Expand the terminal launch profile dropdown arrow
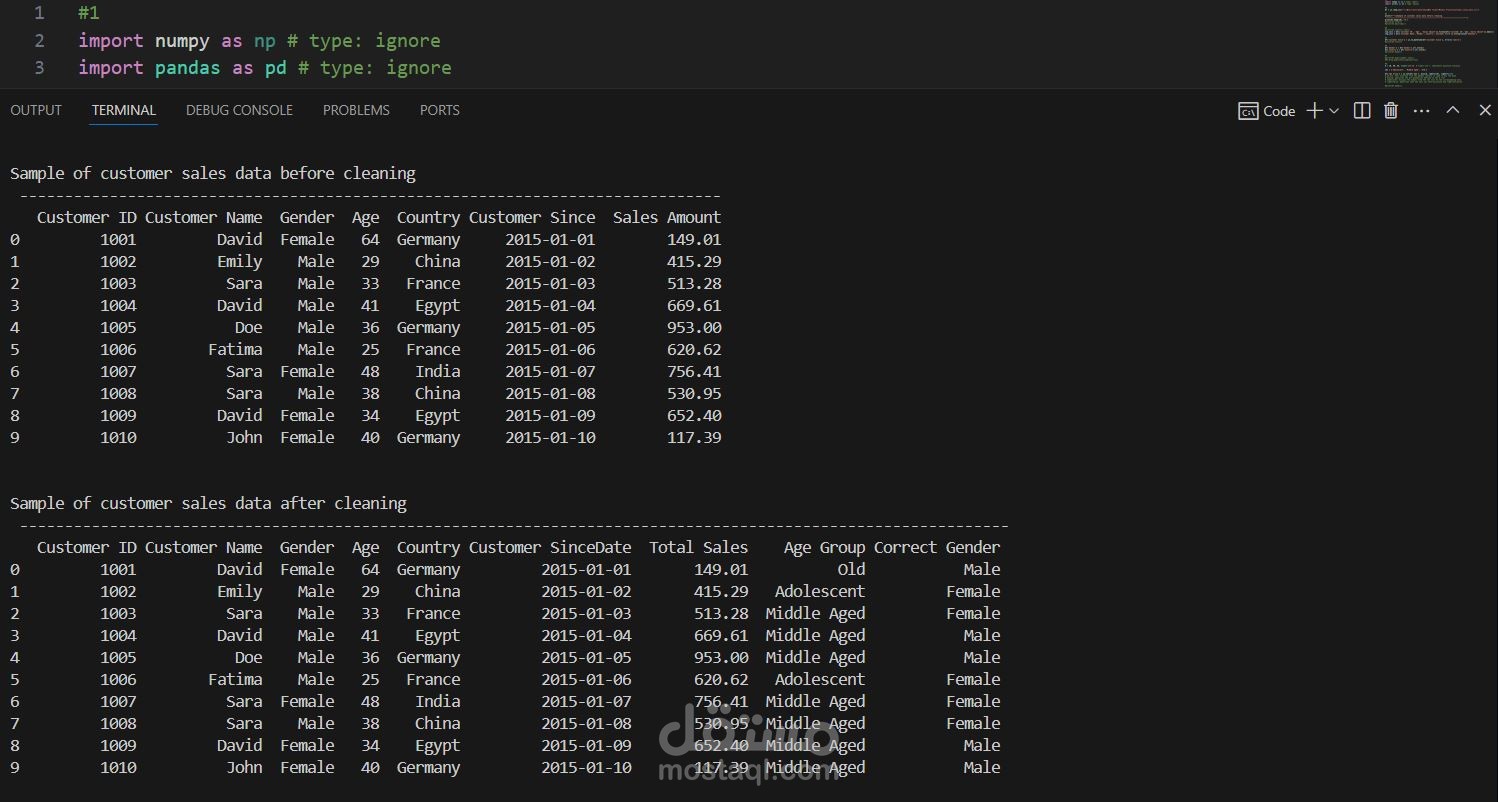1498x802 pixels. [x=1334, y=111]
